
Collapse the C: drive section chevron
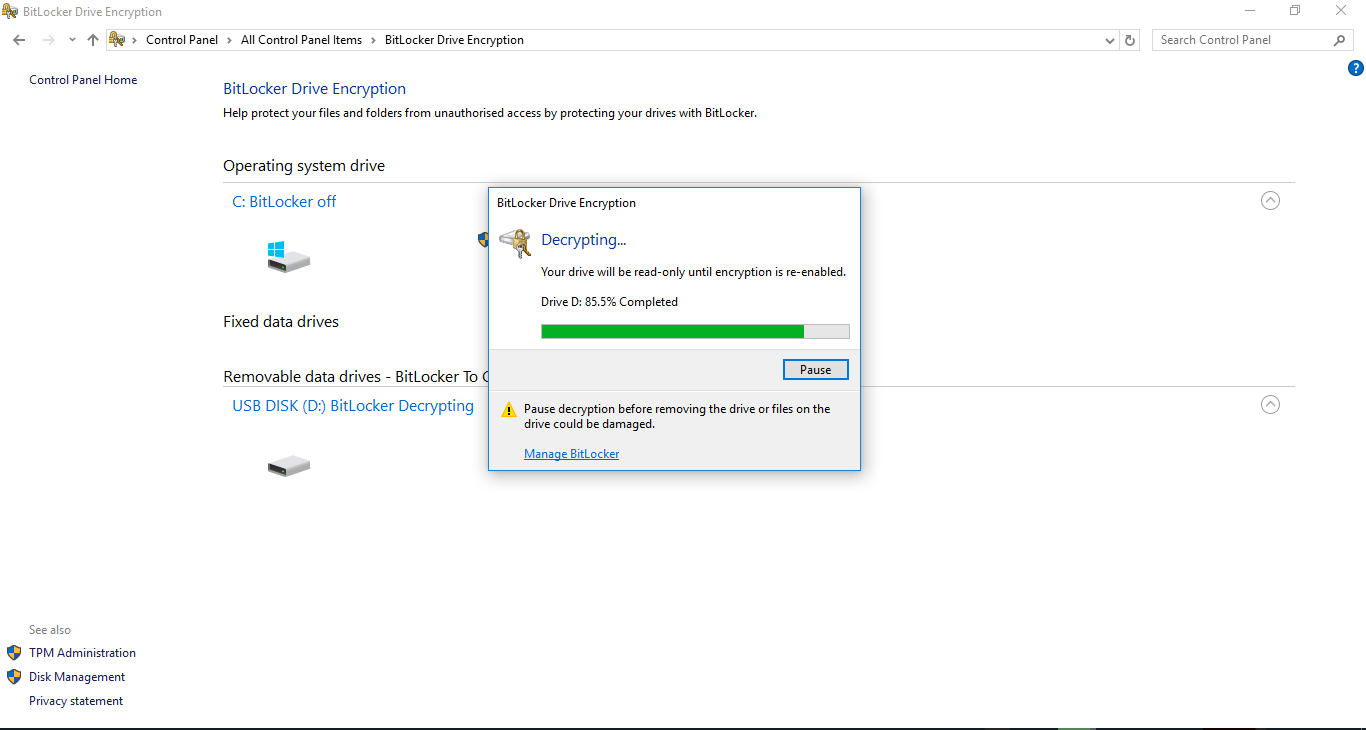[x=1270, y=200]
